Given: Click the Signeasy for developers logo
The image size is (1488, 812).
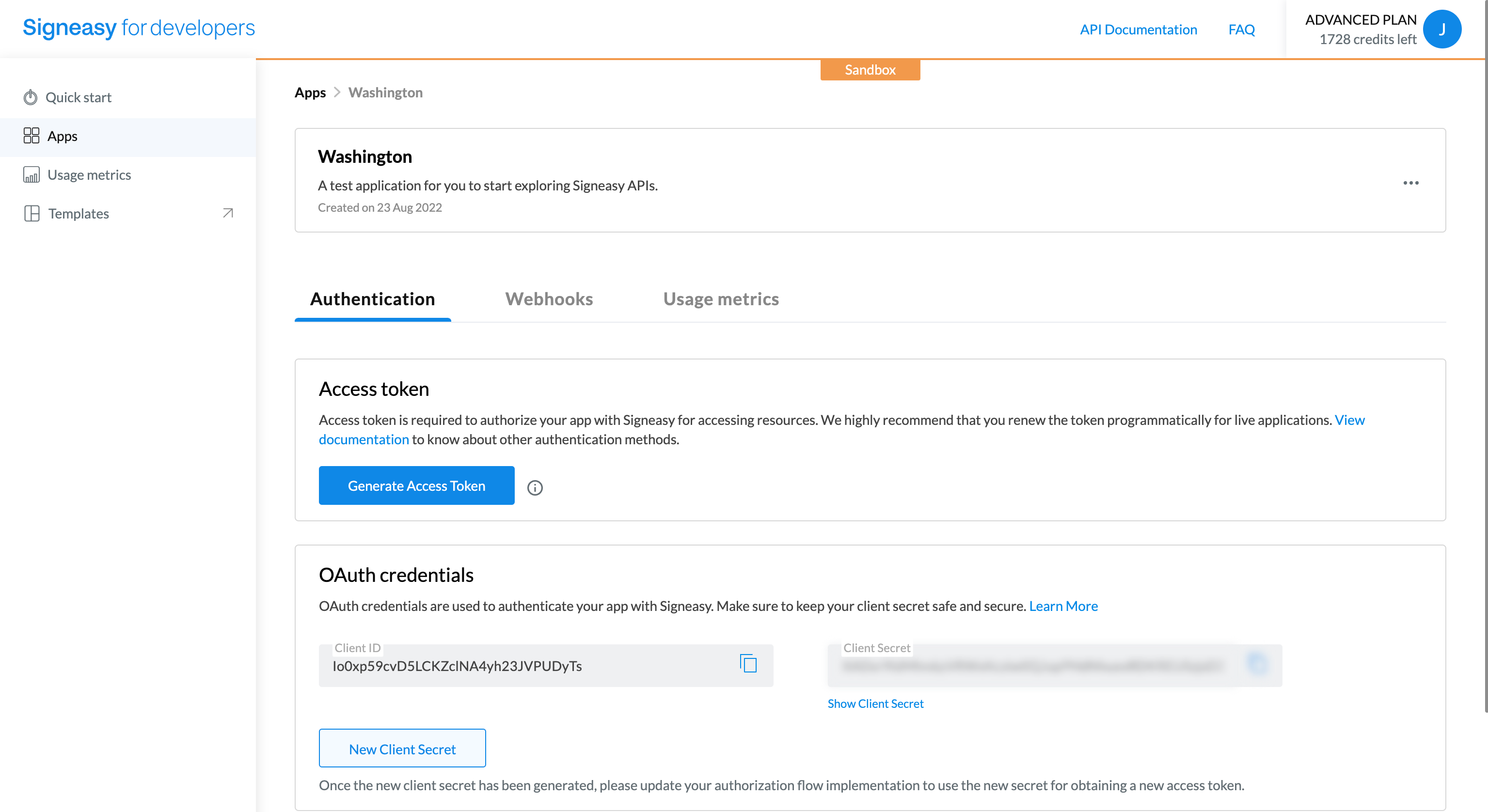Looking at the screenshot, I should coord(139,28).
